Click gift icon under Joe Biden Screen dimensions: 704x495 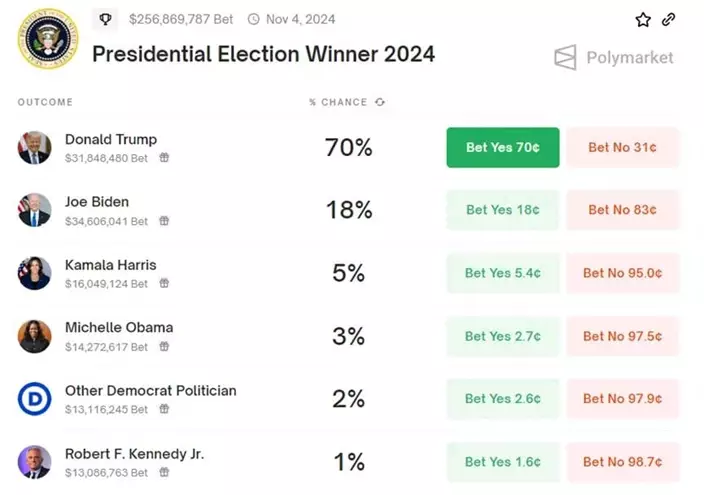[164, 221]
